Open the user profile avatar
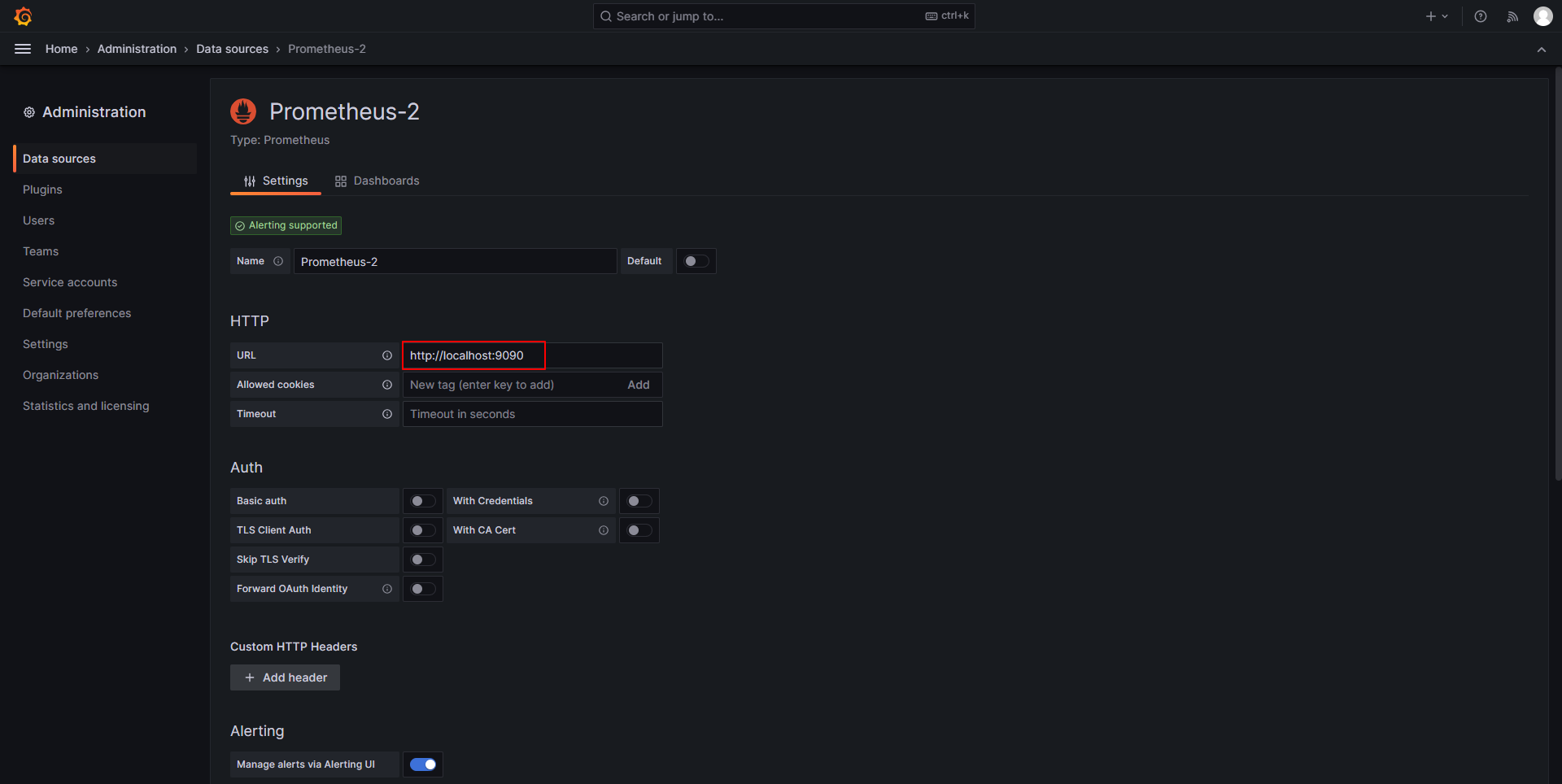Screen dimensions: 1562x784 (1543, 16)
